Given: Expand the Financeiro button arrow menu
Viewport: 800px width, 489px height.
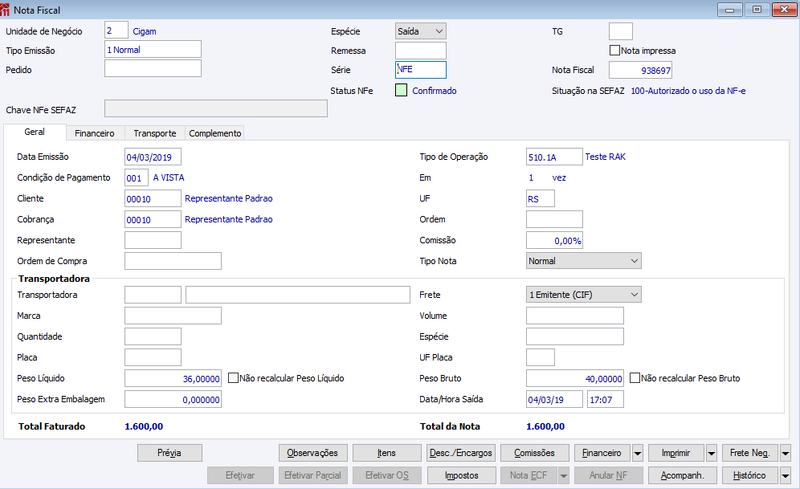Looking at the screenshot, I should tap(638, 453).
